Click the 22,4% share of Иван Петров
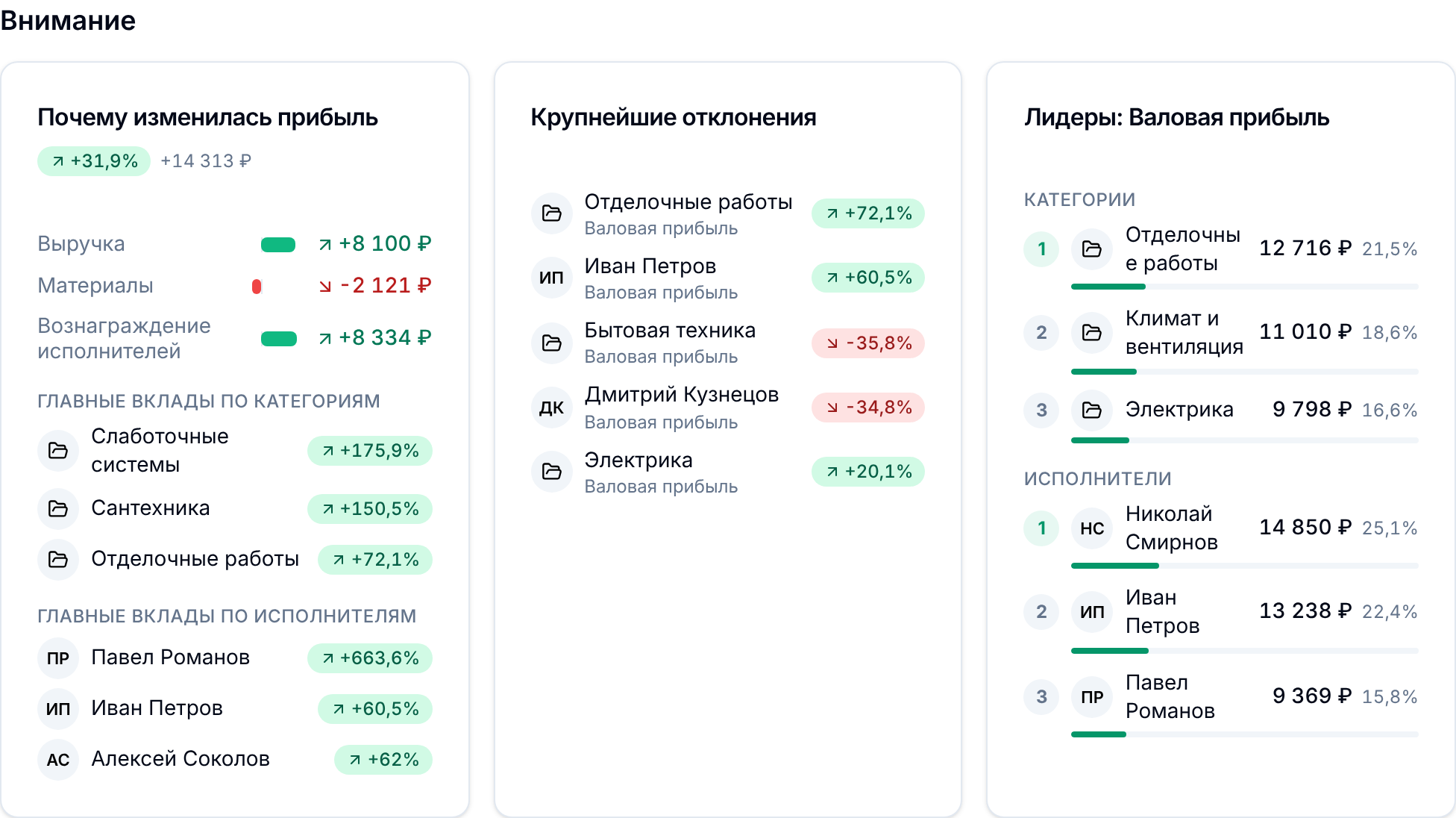Screen dimensions: 1456x818 point(1390,612)
